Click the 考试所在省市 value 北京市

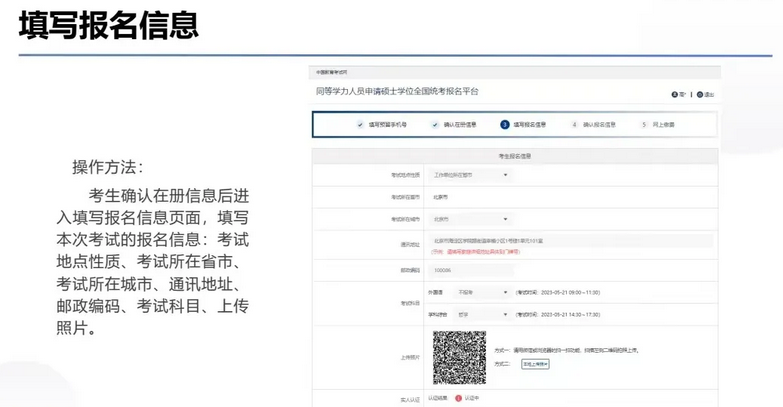(x=440, y=197)
